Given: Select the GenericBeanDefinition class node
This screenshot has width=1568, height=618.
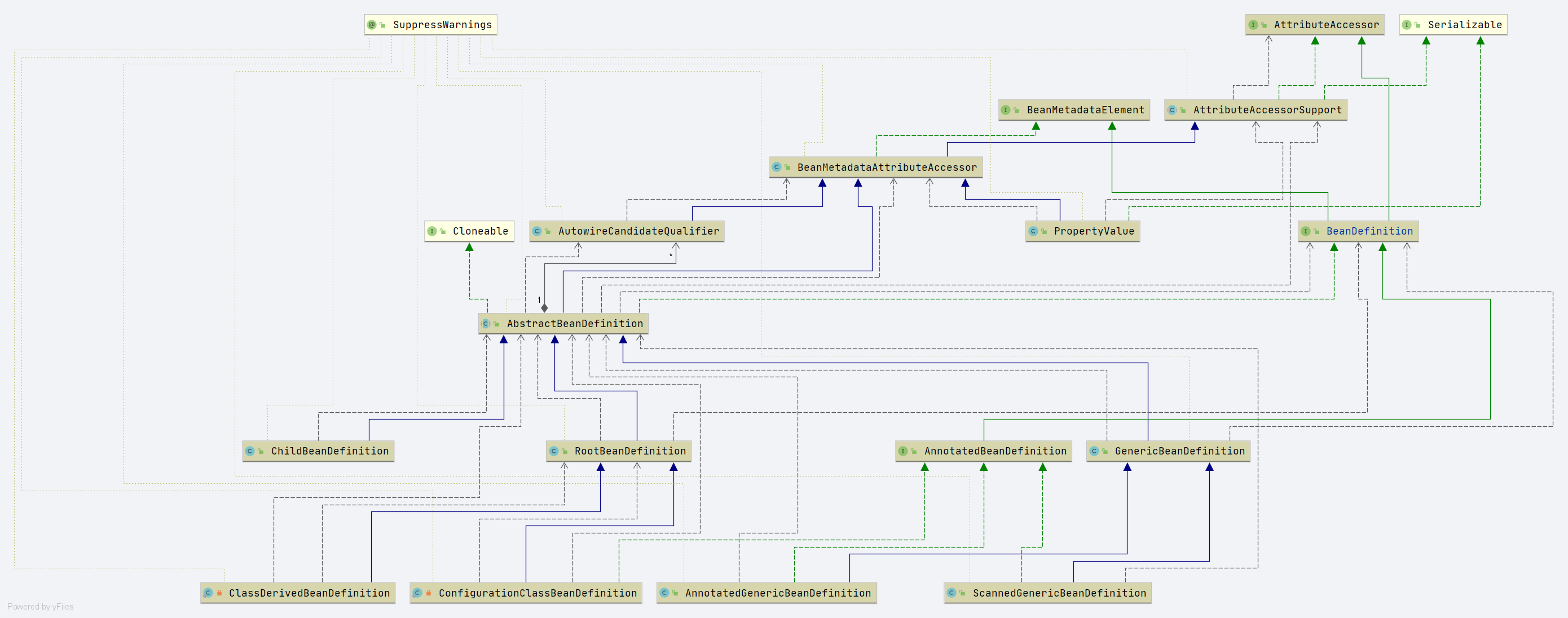Looking at the screenshot, I should click(1179, 451).
